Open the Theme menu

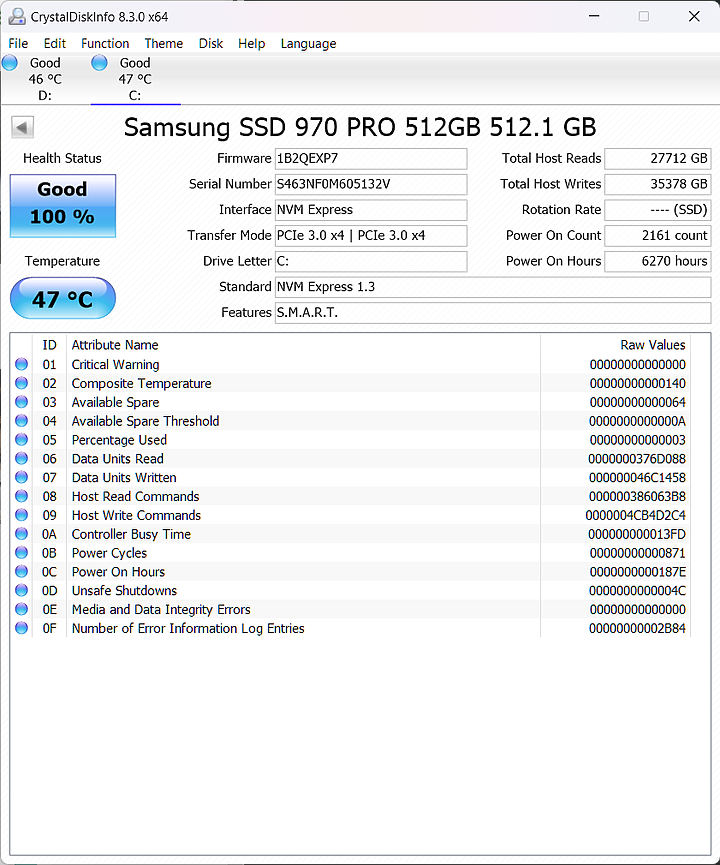pos(164,44)
